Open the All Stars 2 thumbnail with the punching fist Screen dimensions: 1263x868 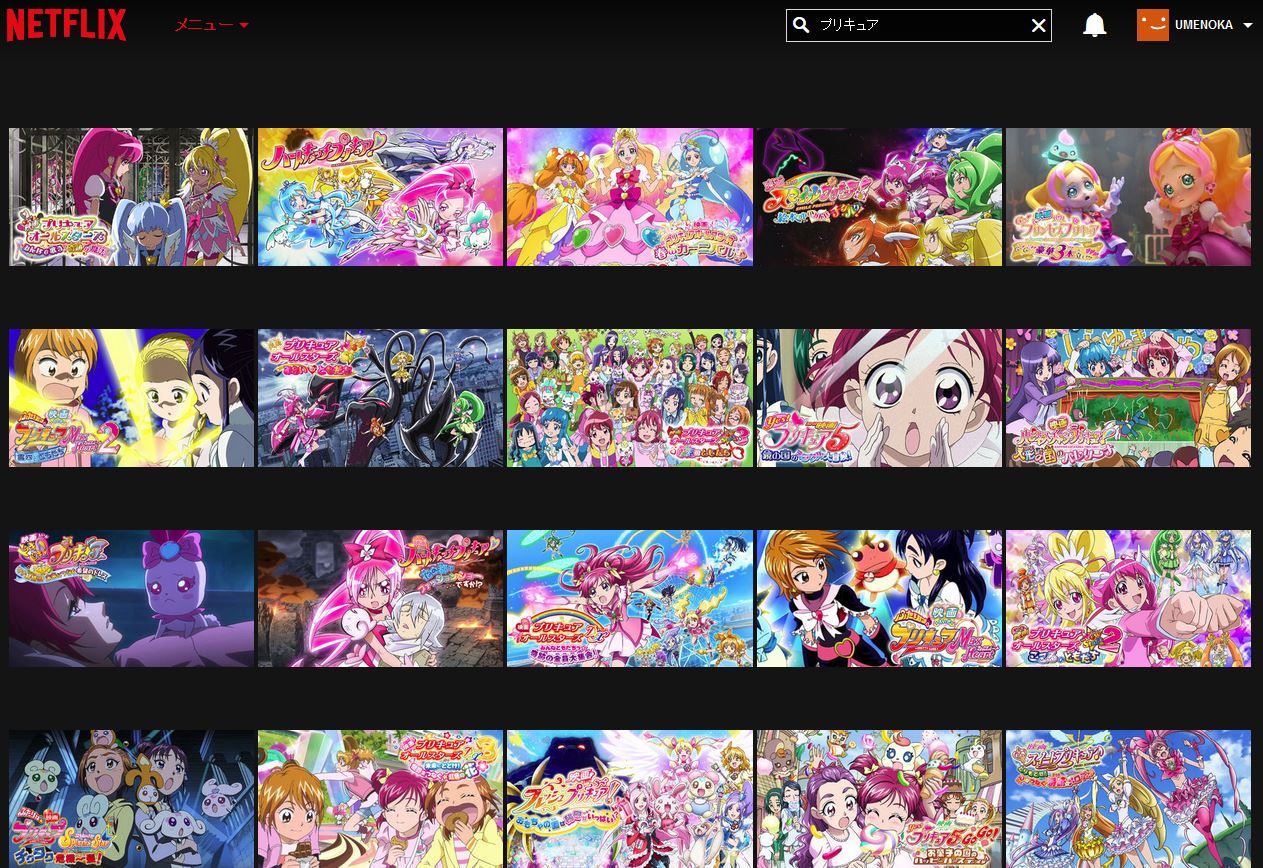[x=1128, y=599]
